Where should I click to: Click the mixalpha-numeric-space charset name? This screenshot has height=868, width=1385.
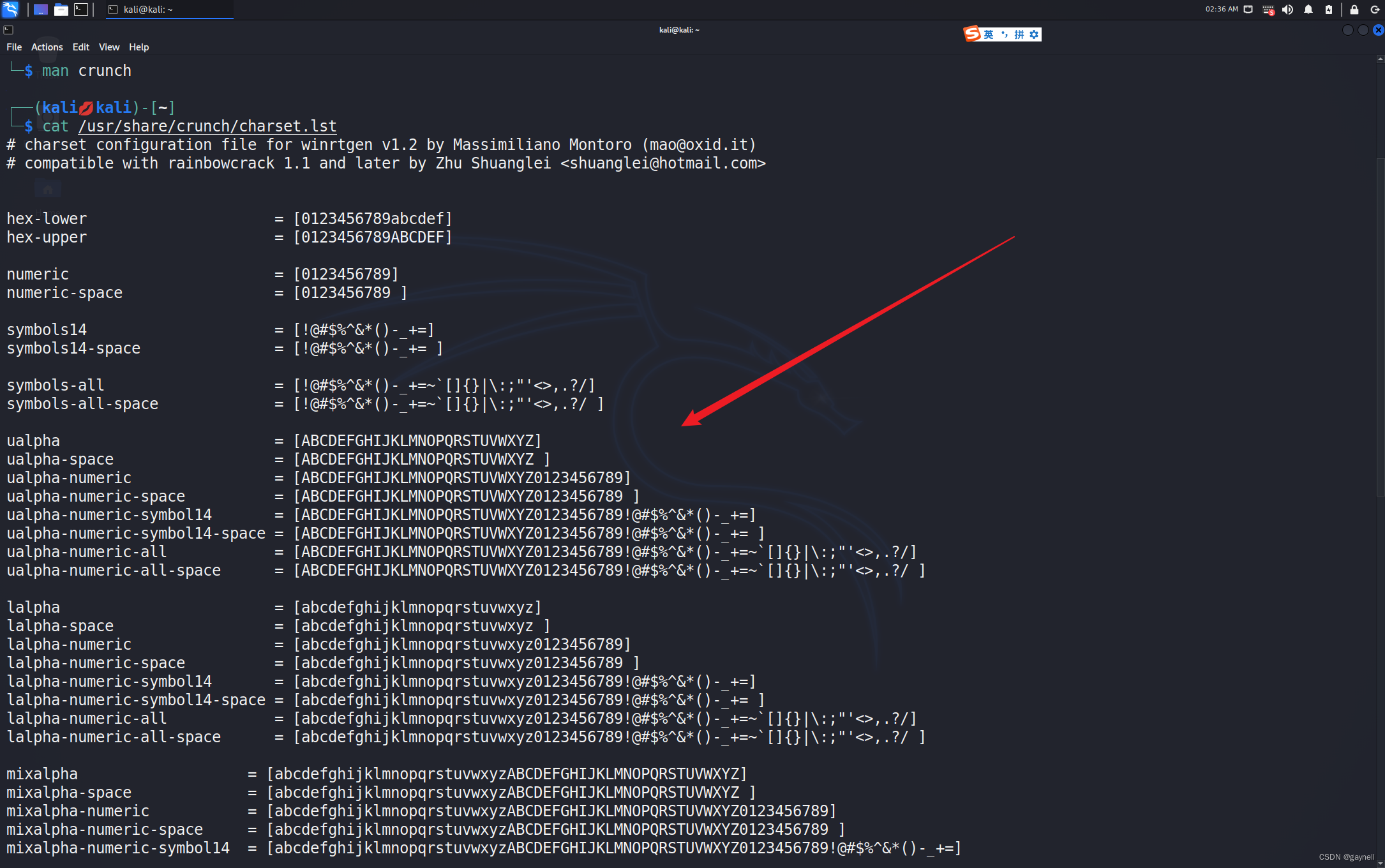[105, 830]
